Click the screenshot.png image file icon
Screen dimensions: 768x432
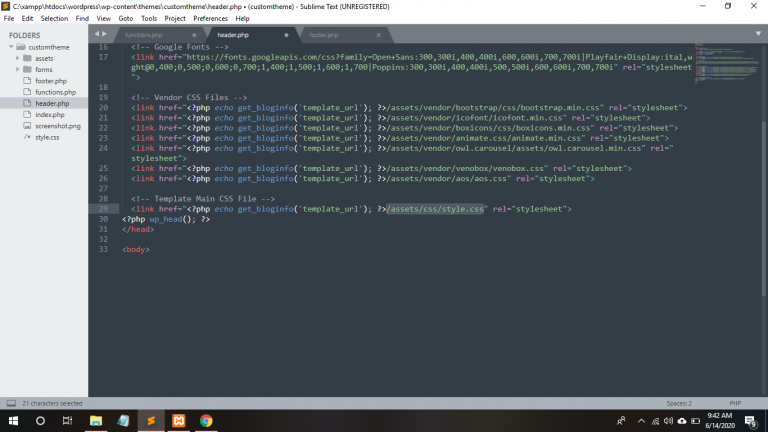pyautogui.click(x=27, y=126)
